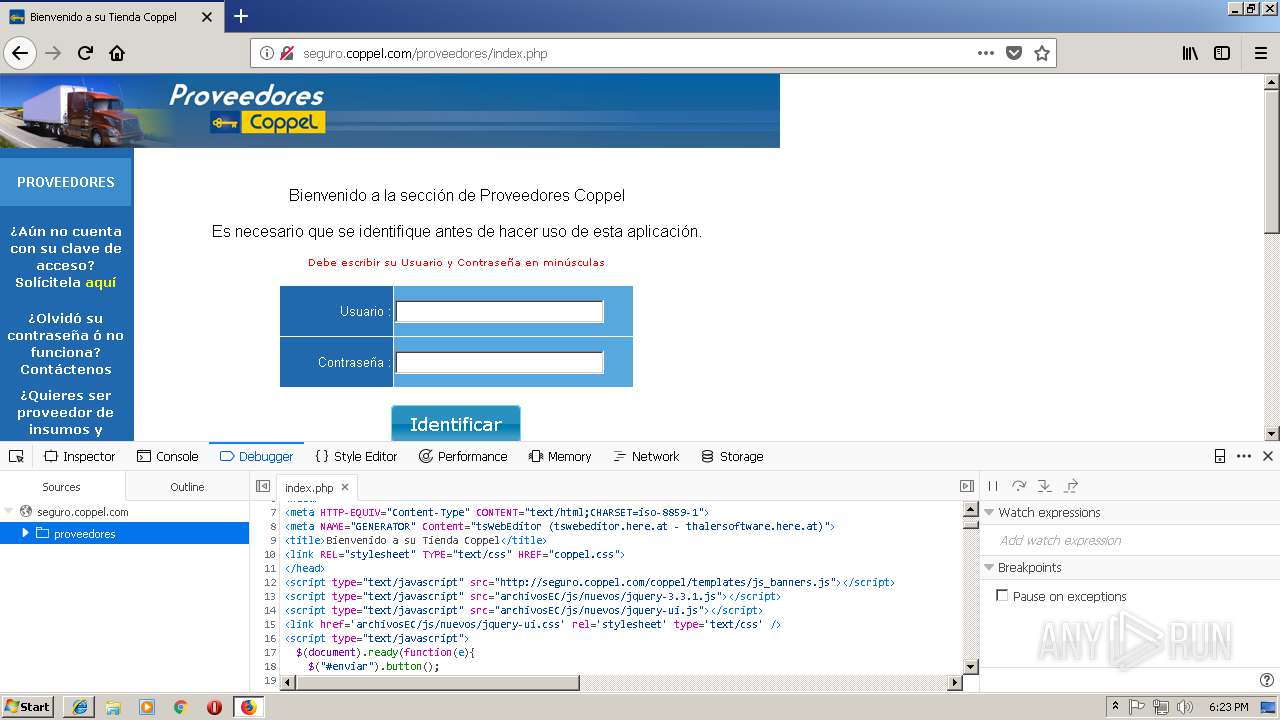
Task: Collapse Breakpoints section
Action: coord(989,567)
